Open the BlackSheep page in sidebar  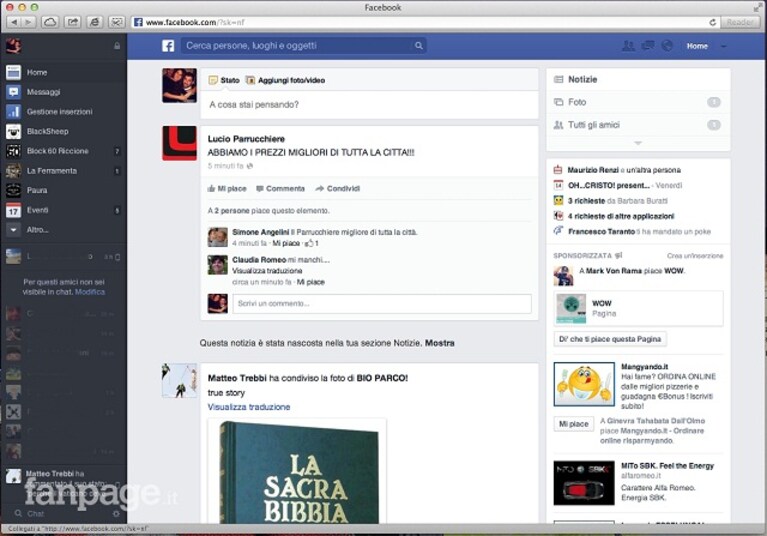pos(64,131)
